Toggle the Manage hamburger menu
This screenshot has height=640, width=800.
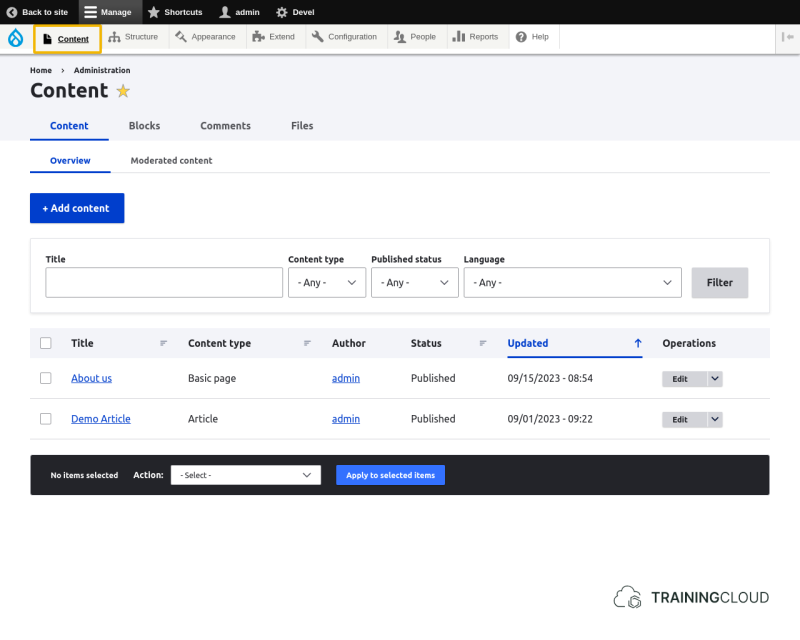108,12
